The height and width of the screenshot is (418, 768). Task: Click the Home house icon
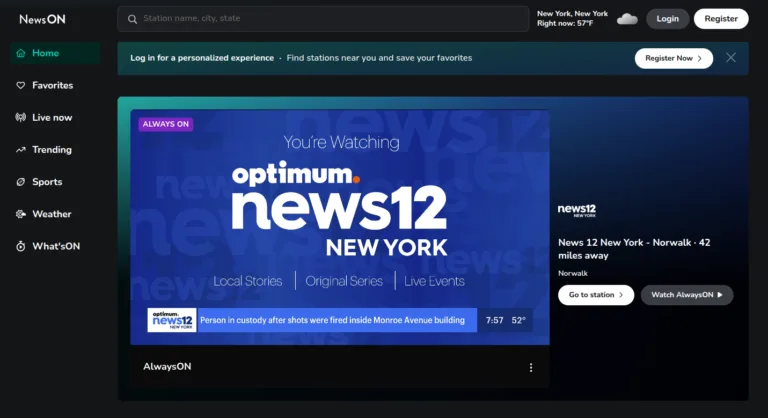21,53
